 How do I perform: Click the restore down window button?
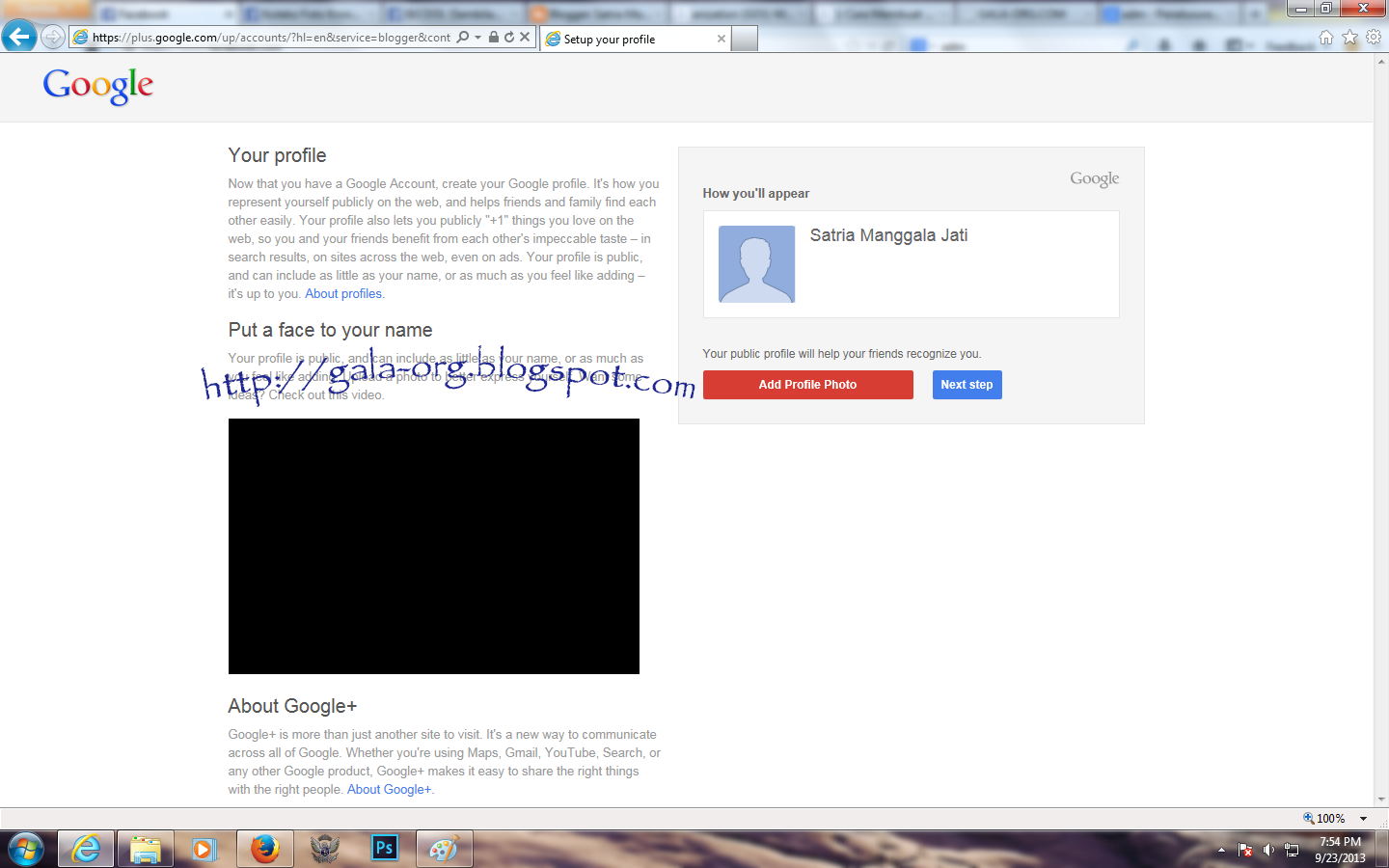pos(1326,9)
